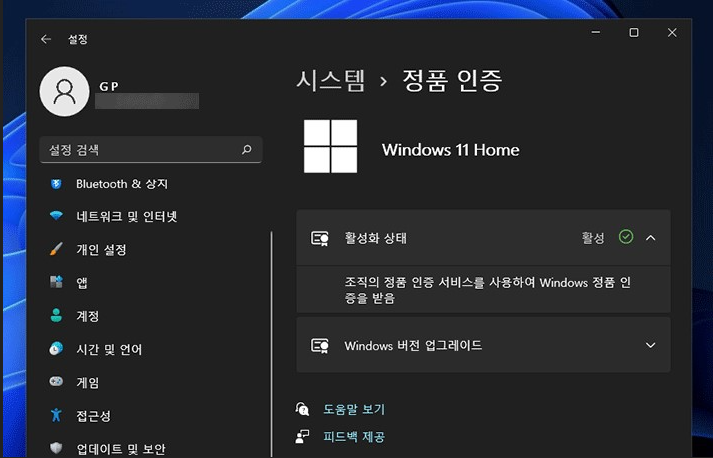Click the time and language clock icon
713x458 pixels.
(56, 348)
